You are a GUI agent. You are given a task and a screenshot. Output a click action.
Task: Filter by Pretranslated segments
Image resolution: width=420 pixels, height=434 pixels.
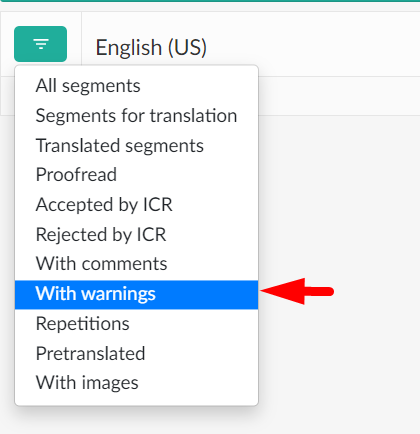tap(136, 353)
